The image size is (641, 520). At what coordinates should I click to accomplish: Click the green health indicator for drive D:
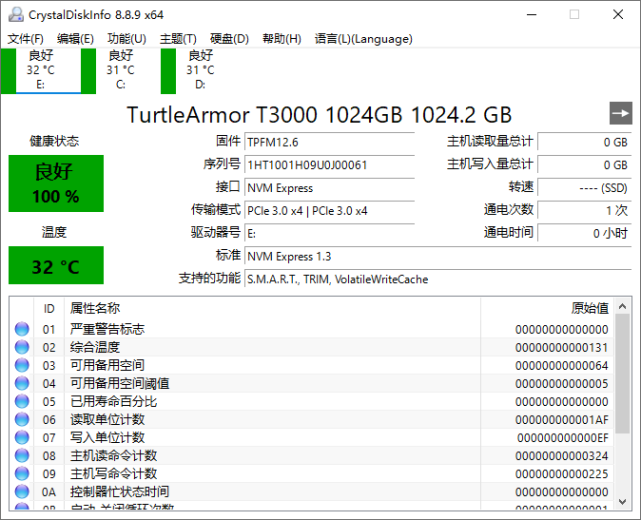click(168, 71)
